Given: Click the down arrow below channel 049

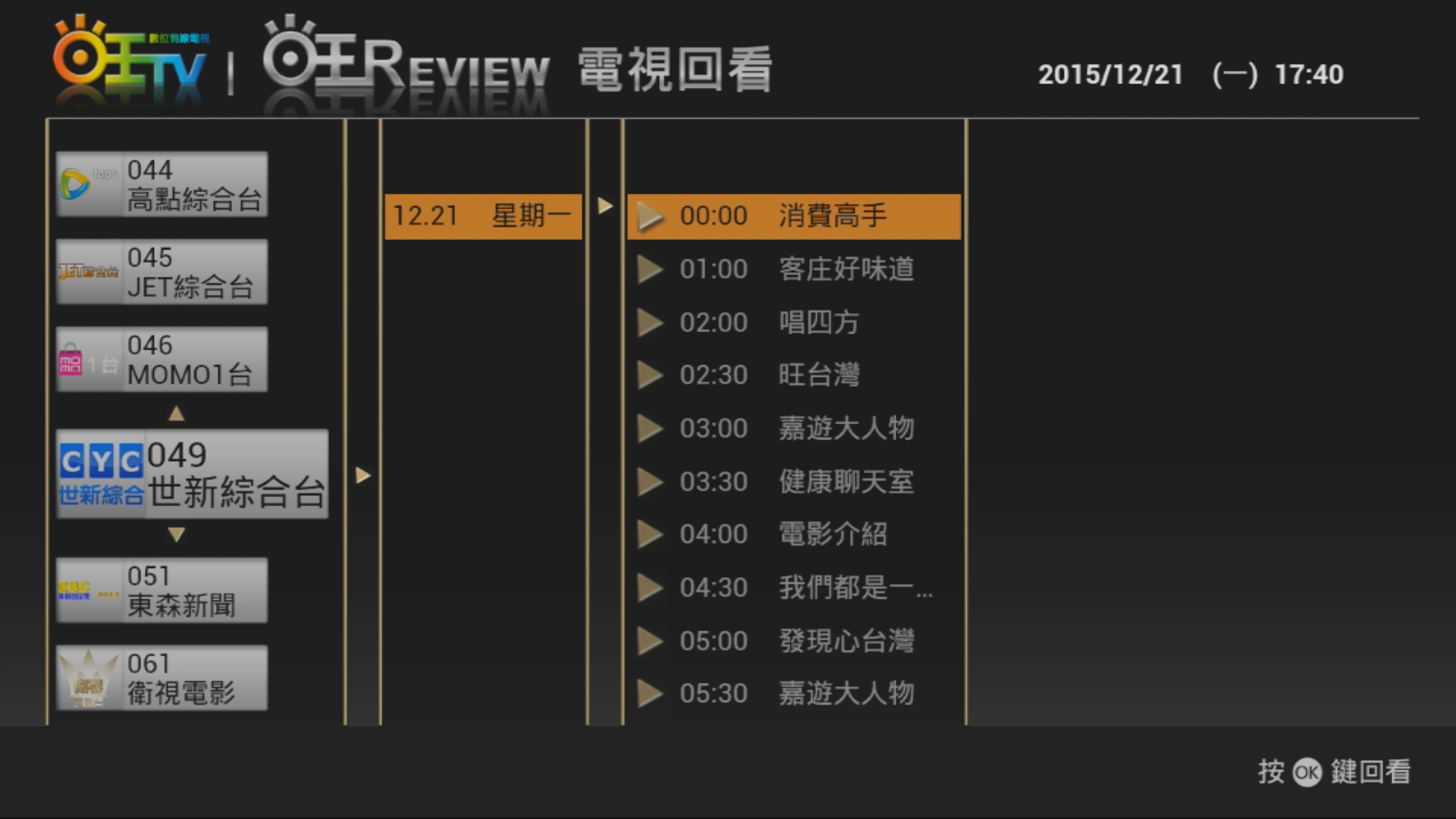Looking at the screenshot, I should click(176, 535).
